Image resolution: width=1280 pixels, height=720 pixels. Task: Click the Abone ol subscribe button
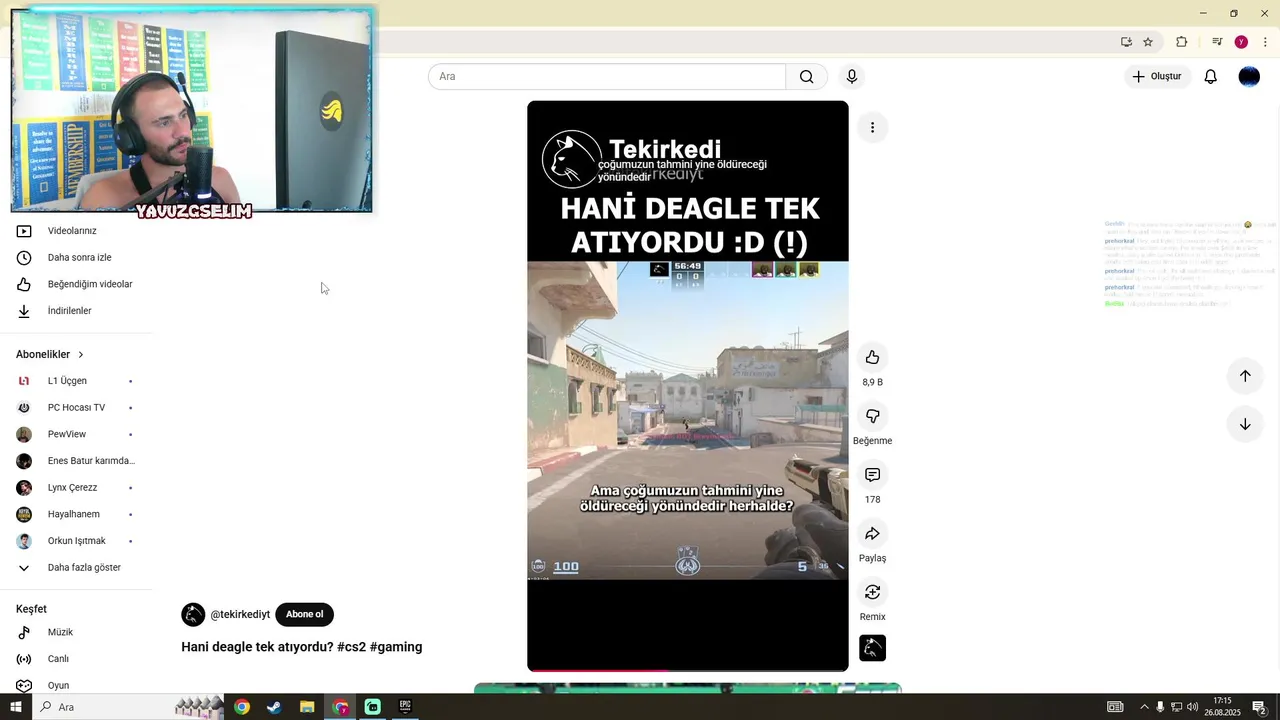tap(304, 615)
